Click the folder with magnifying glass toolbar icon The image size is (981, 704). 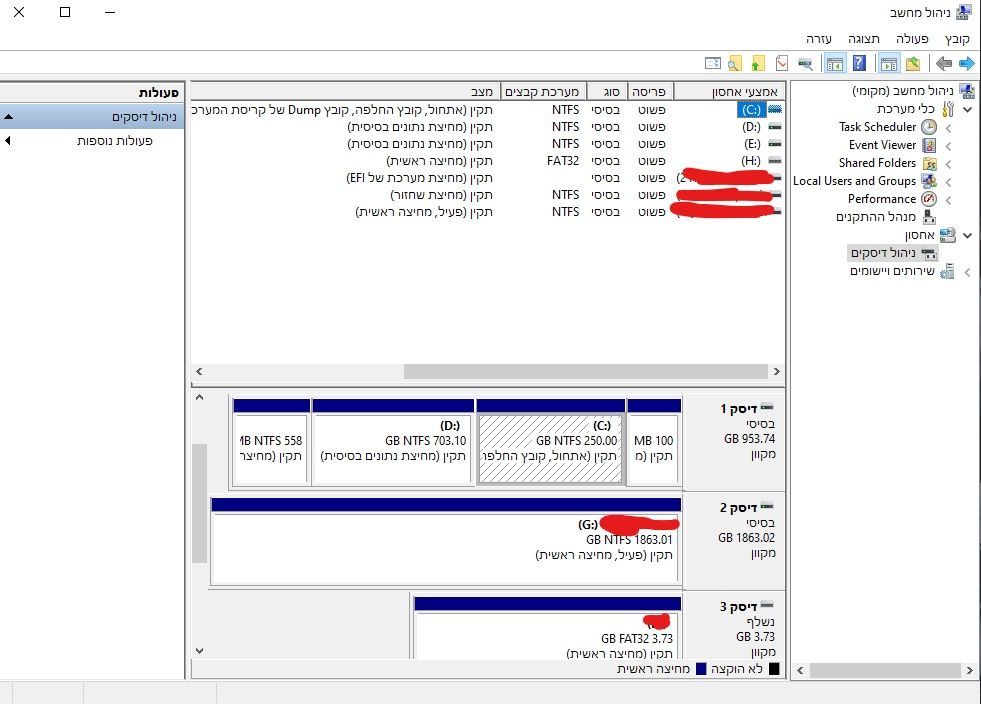(735, 63)
